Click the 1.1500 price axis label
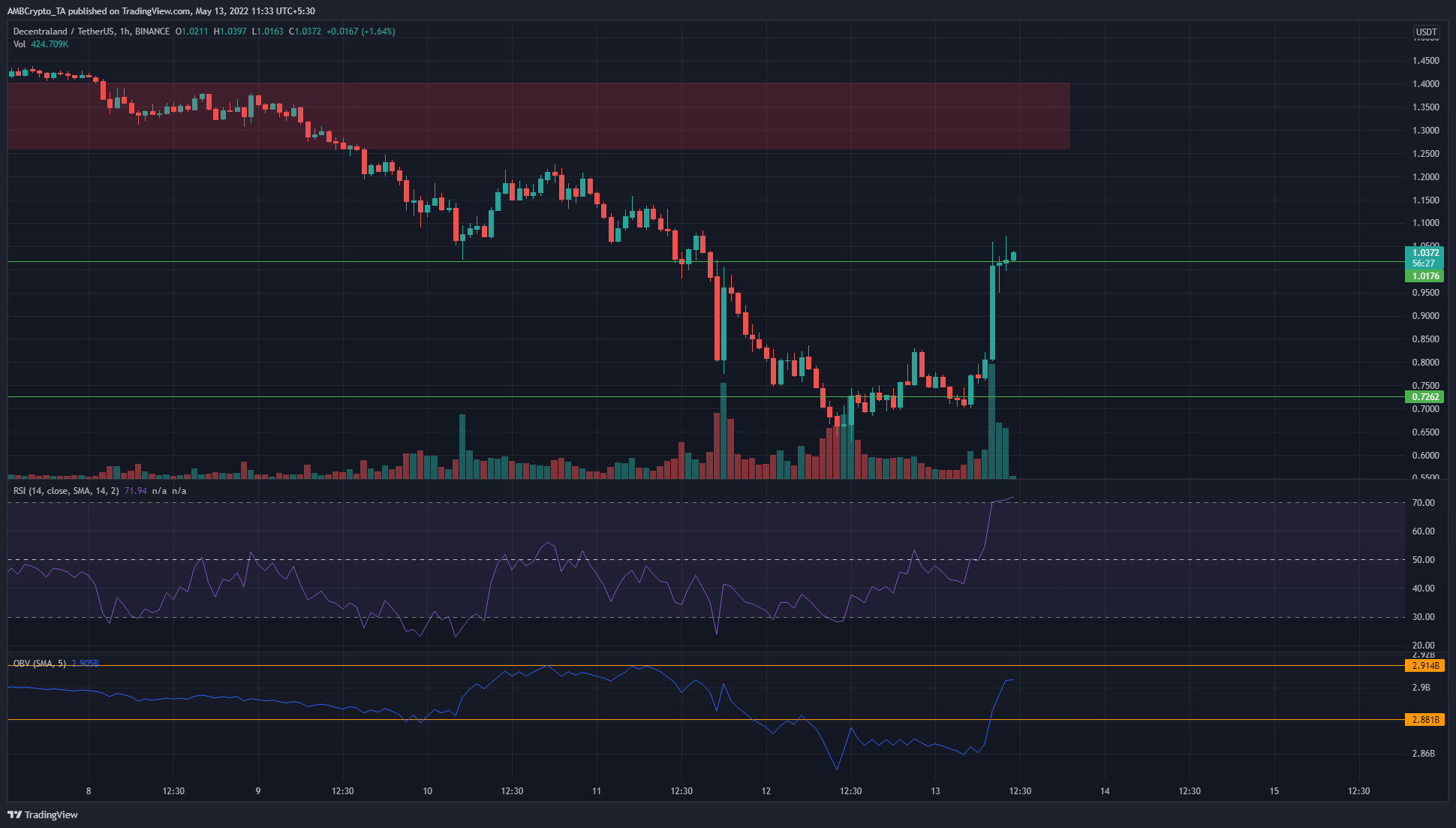Viewport: 1456px width, 828px height. click(x=1425, y=200)
